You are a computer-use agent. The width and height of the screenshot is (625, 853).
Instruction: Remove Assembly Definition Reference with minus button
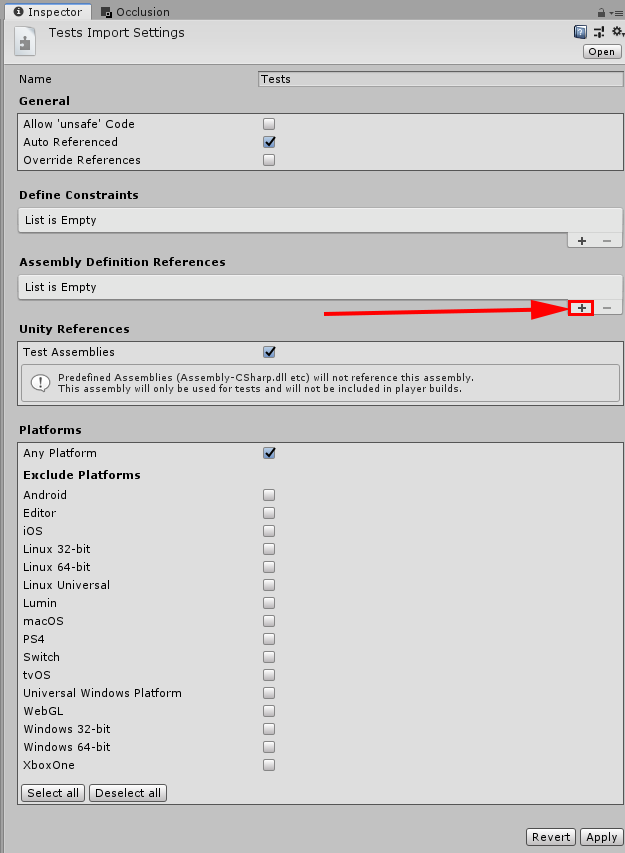tap(607, 308)
